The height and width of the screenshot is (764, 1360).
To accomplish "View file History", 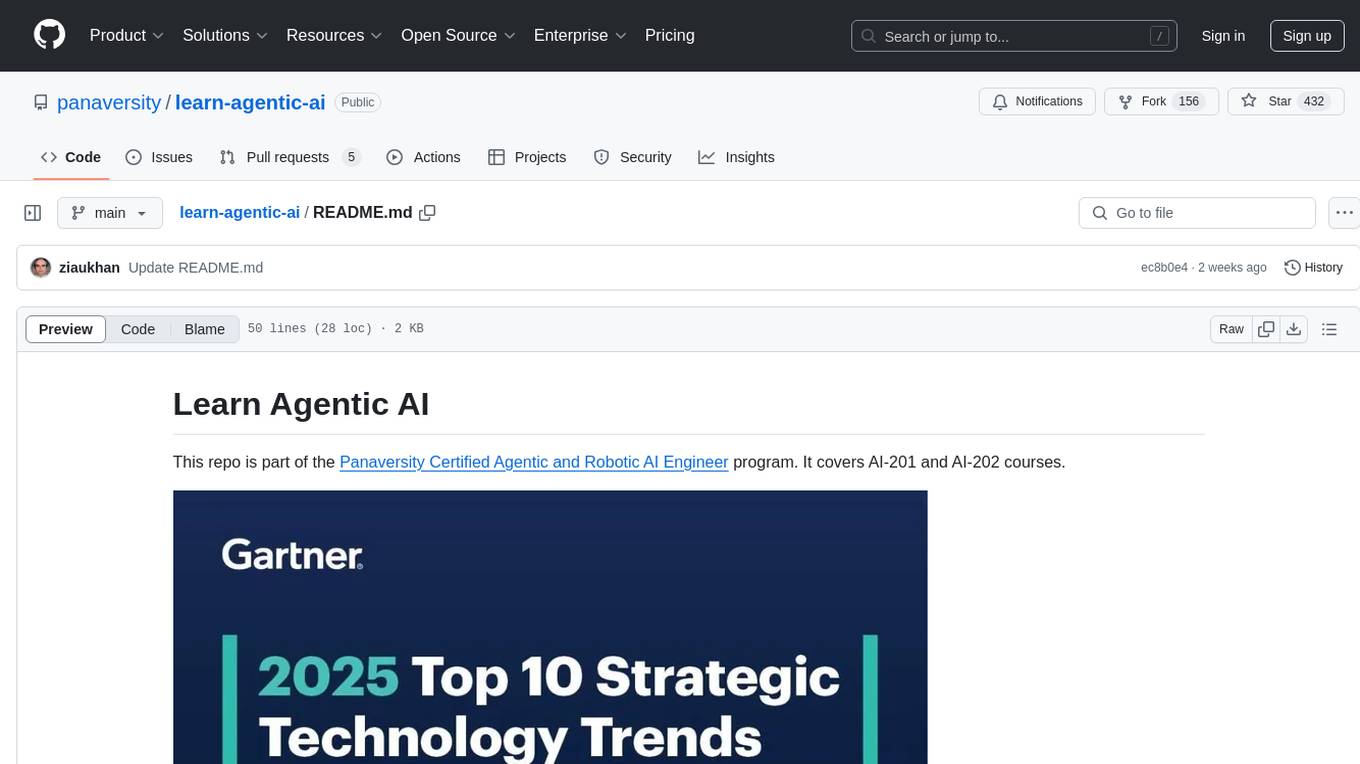I will coord(1313,267).
